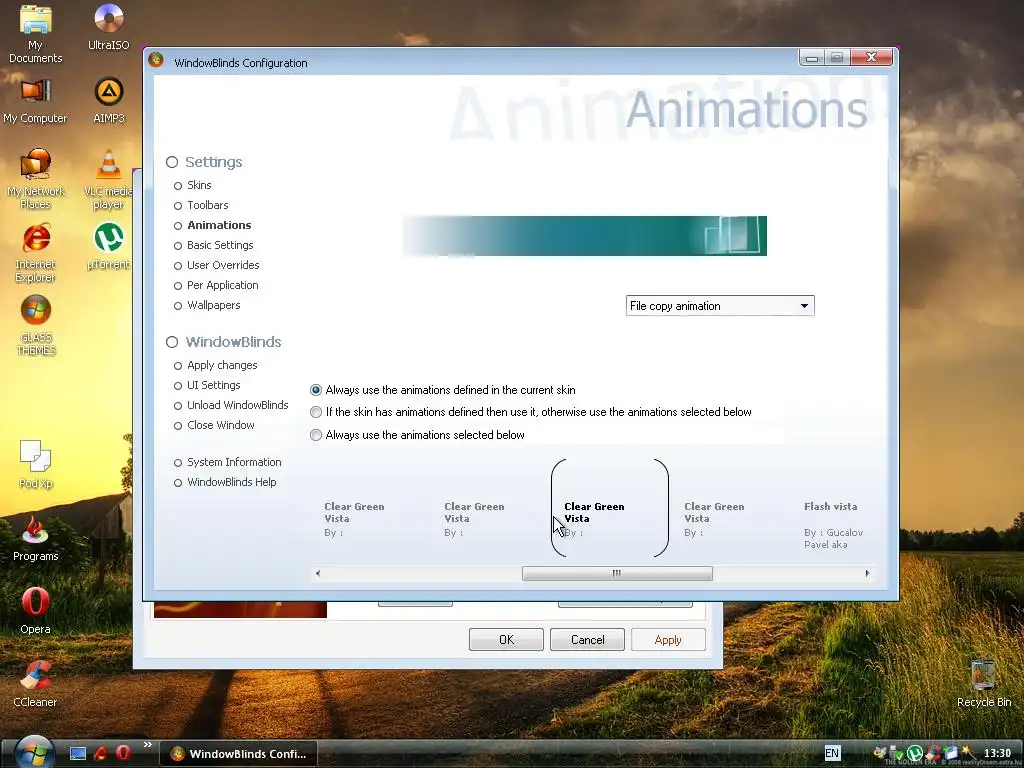Click WindowBlinds icon in title bar
This screenshot has width=1024, height=768.
156,60
